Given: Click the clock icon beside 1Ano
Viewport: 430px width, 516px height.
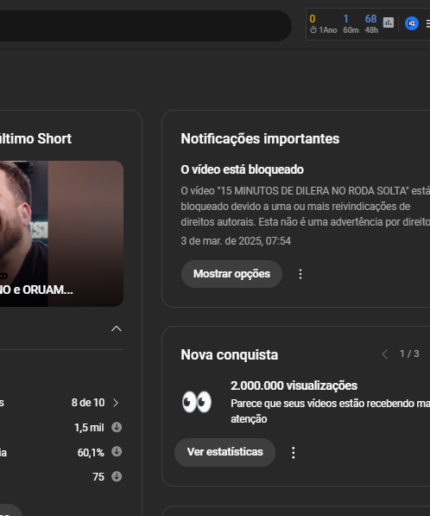Looking at the screenshot, I should [x=313, y=30].
